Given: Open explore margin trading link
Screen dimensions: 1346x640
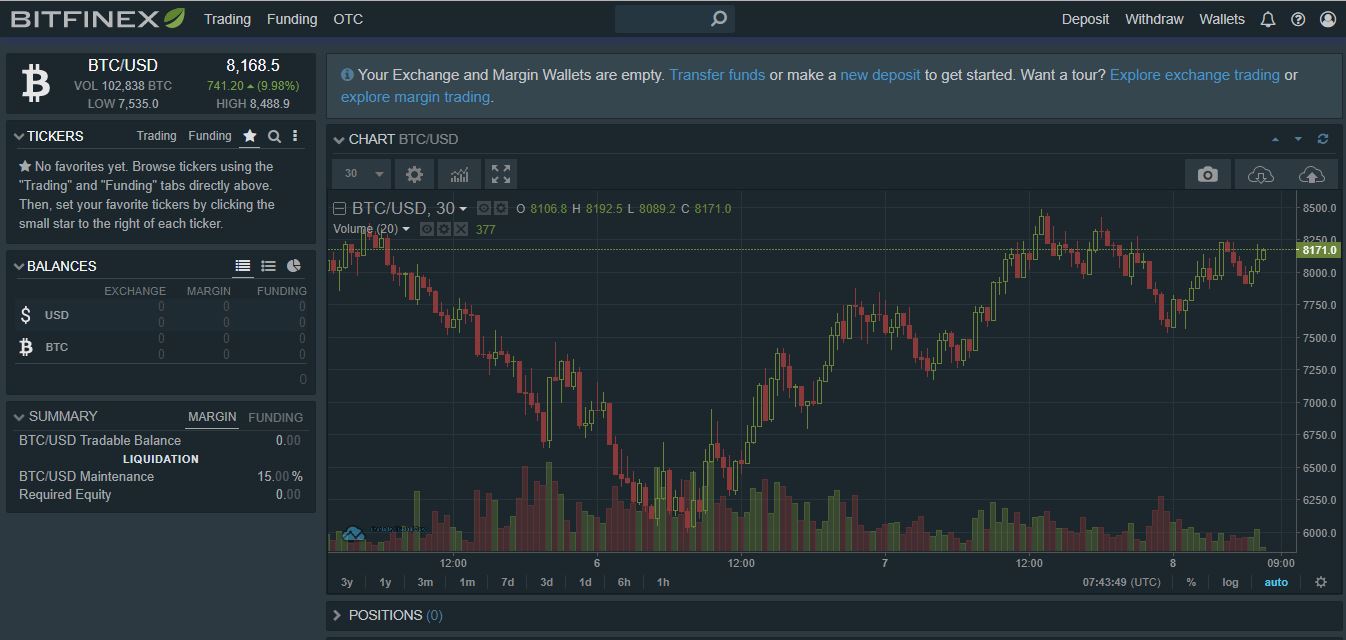Looking at the screenshot, I should (415, 97).
